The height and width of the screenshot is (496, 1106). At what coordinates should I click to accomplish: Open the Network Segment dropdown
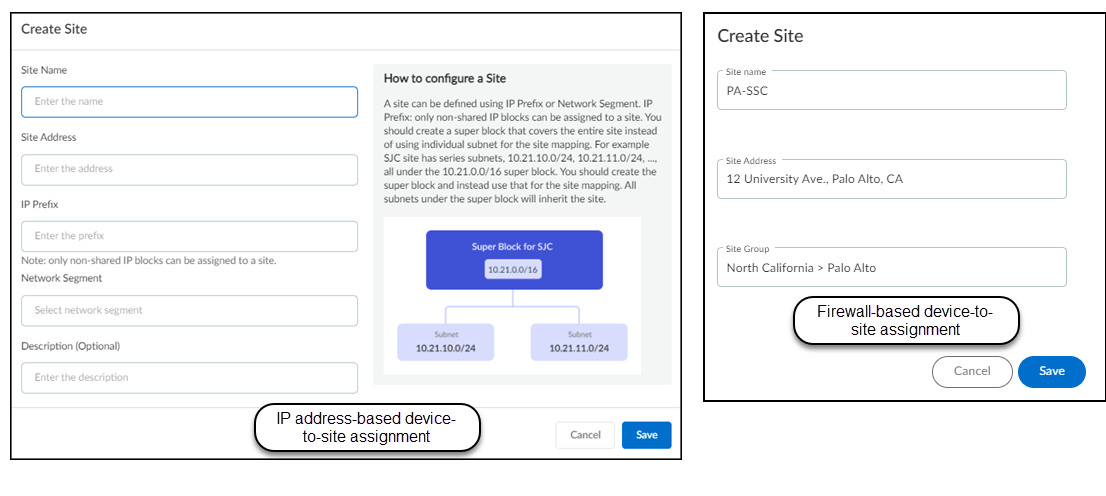(x=189, y=311)
